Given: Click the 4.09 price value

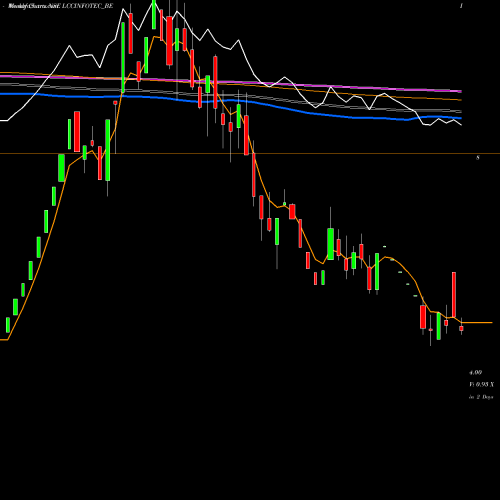Looking at the screenshot, I should coord(475,372).
